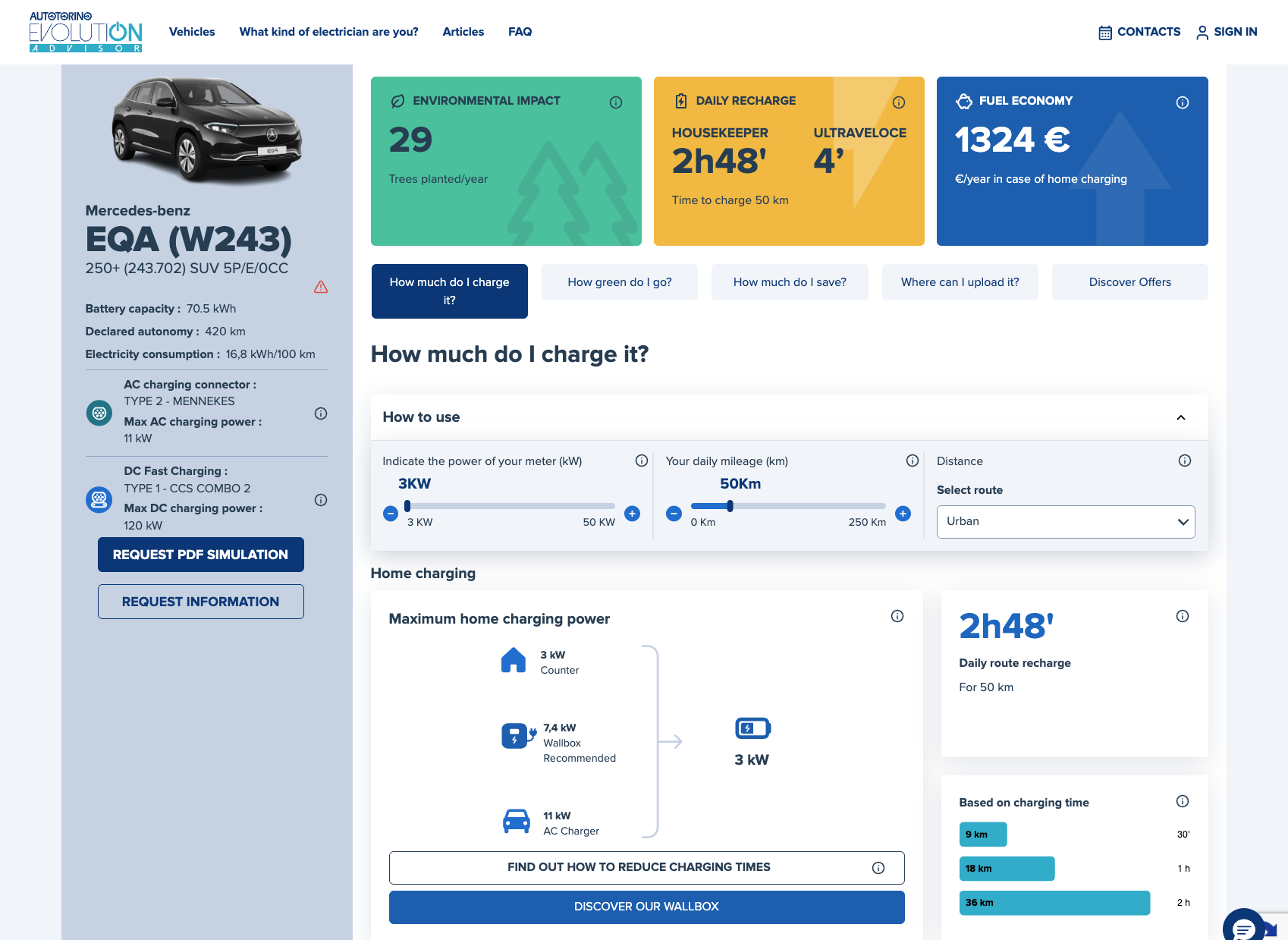Image resolution: width=1288 pixels, height=940 pixels.
Task: Open info icon on Daily Recharge card
Action: coord(899,102)
